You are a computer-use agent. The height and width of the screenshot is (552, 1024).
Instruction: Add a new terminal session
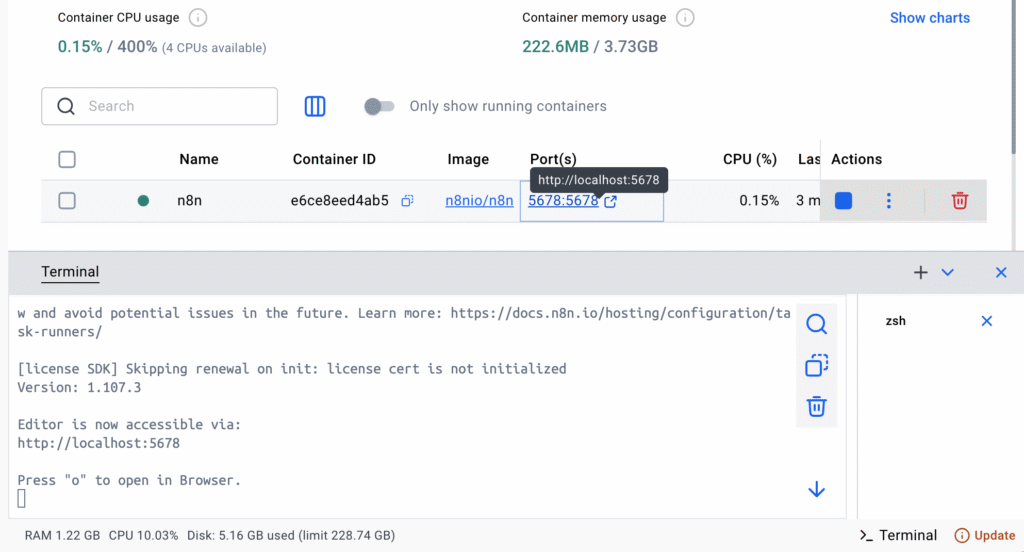[921, 272]
